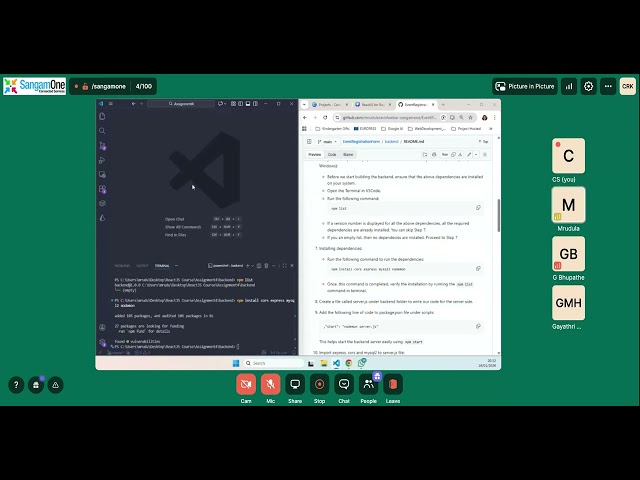Select the Preview tab on GitHub
The height and width of the screenshot is (480, 640).
314,155
